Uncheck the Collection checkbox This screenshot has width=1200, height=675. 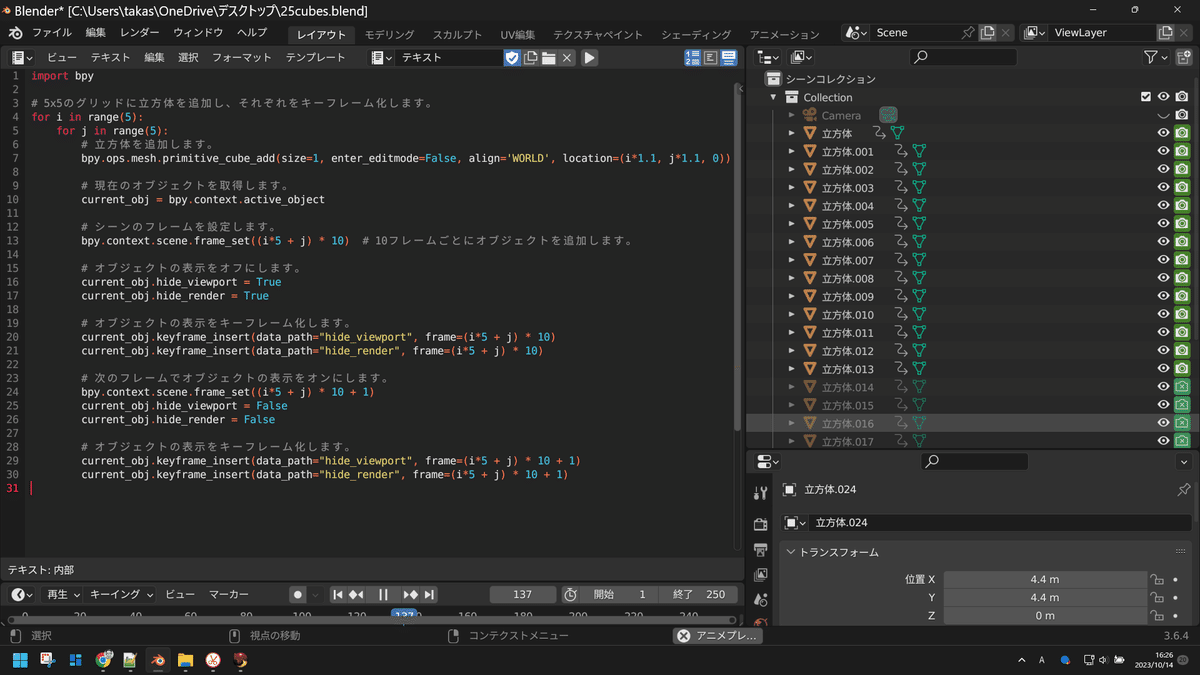point(1145,97)
